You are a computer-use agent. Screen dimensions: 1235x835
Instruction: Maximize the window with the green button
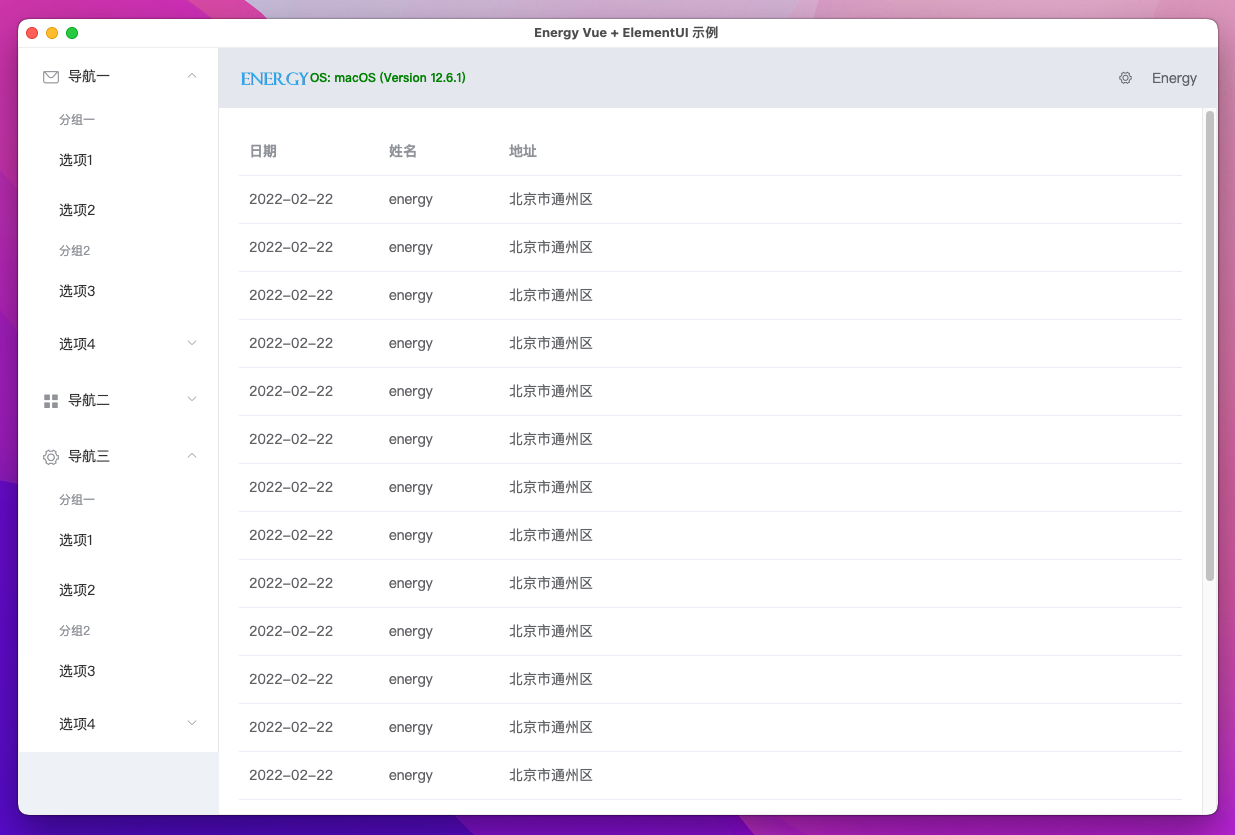(72, 33)
